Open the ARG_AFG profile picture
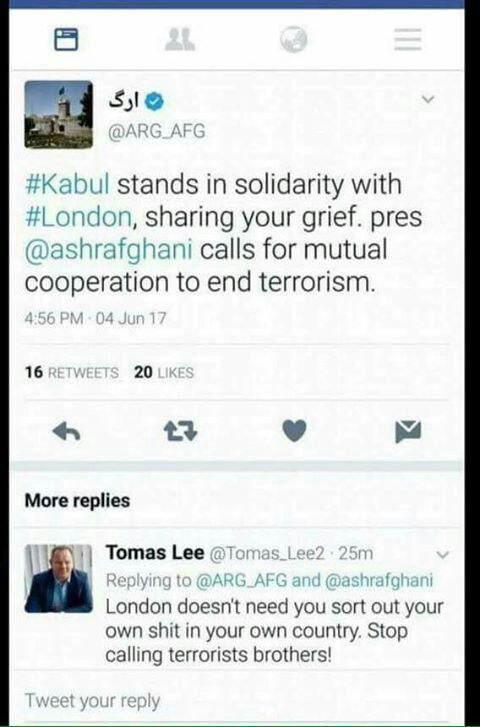The height and width of the screenshot is (727, 480). click(58, 115)
